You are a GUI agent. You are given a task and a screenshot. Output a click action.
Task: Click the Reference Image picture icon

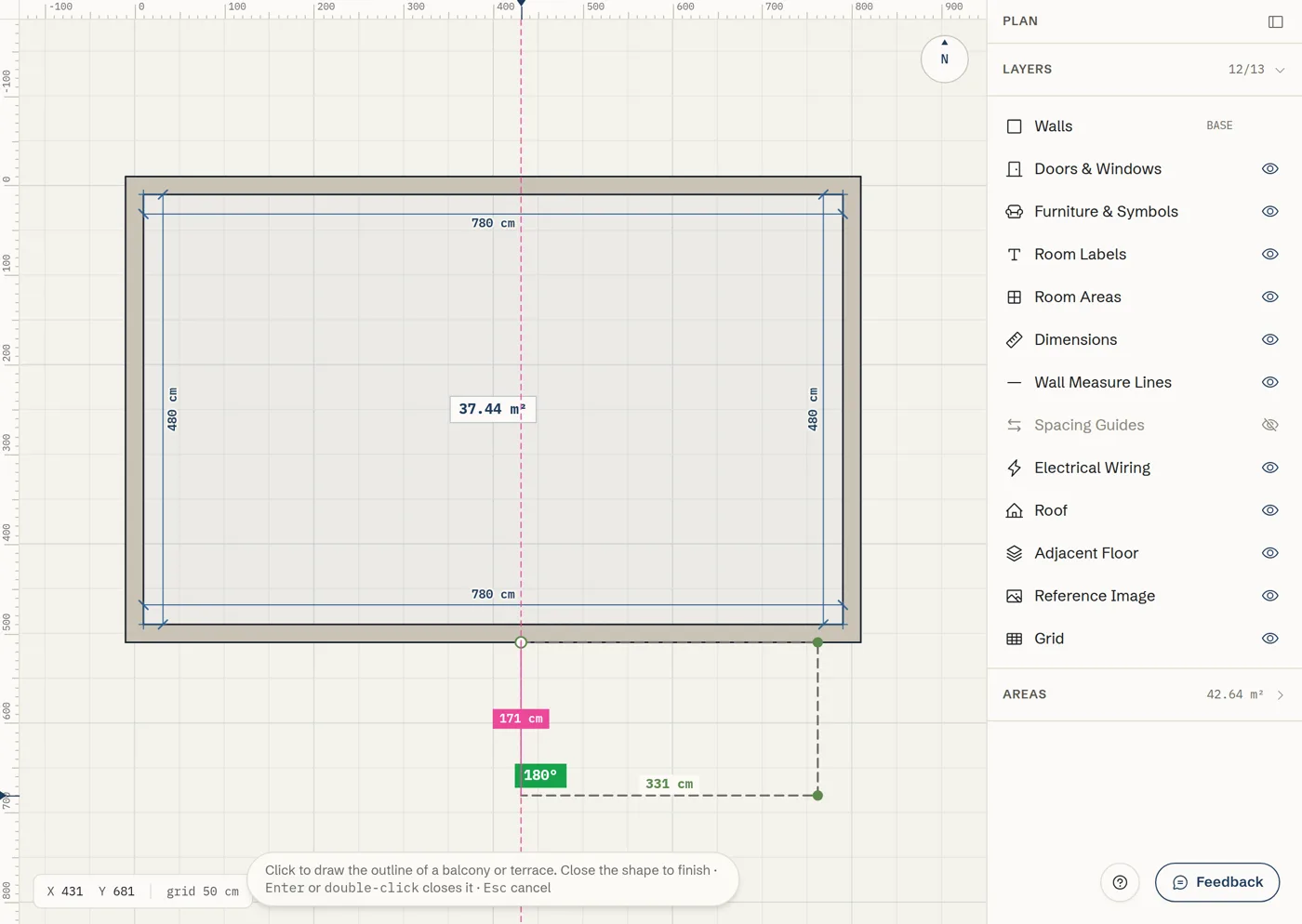1014,597
